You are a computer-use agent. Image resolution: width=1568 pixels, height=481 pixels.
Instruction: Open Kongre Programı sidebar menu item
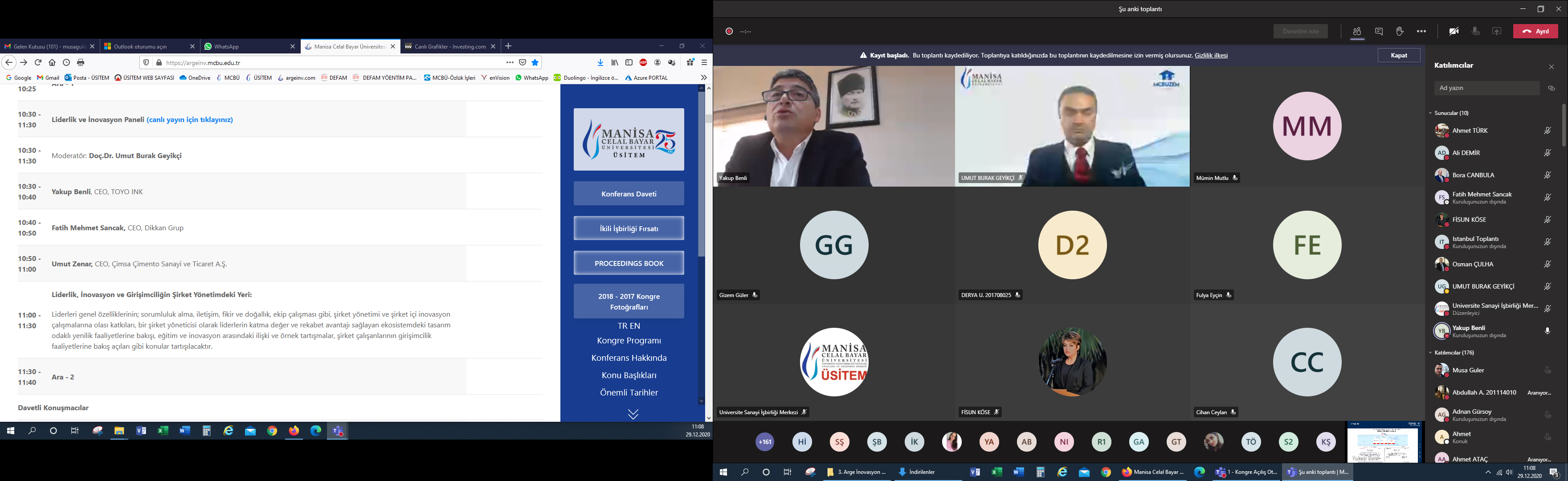click(x=629, y=341)
